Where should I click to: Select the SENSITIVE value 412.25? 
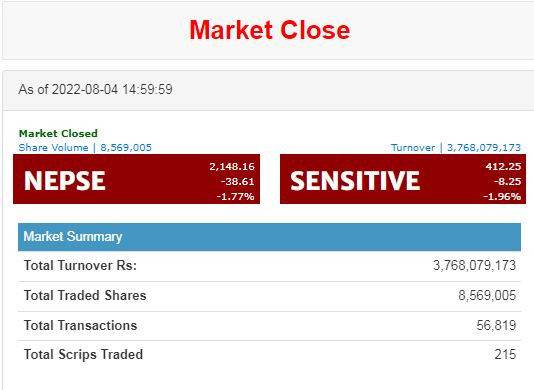point(503,167)
